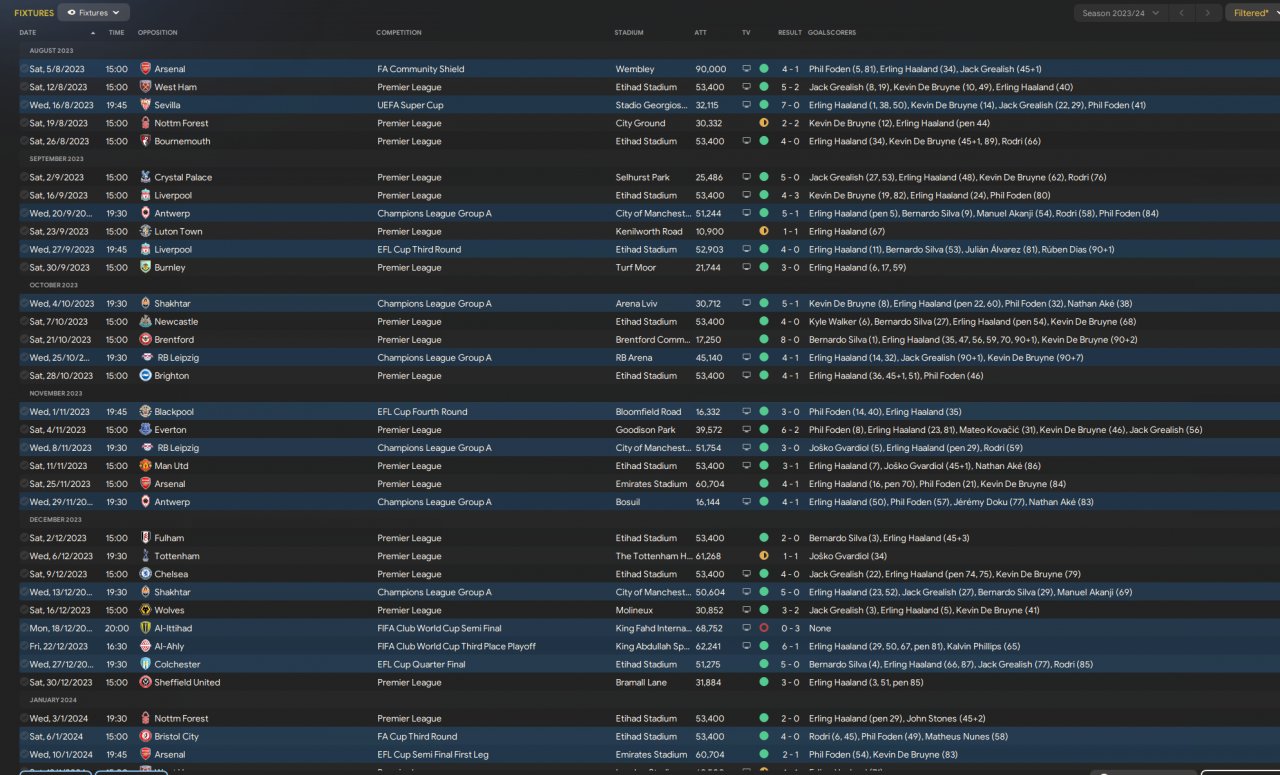The height and width of the screenshot is (775, 1280).
Task: Click the Al-Ittihad club badge
Action: click(146, 627)
